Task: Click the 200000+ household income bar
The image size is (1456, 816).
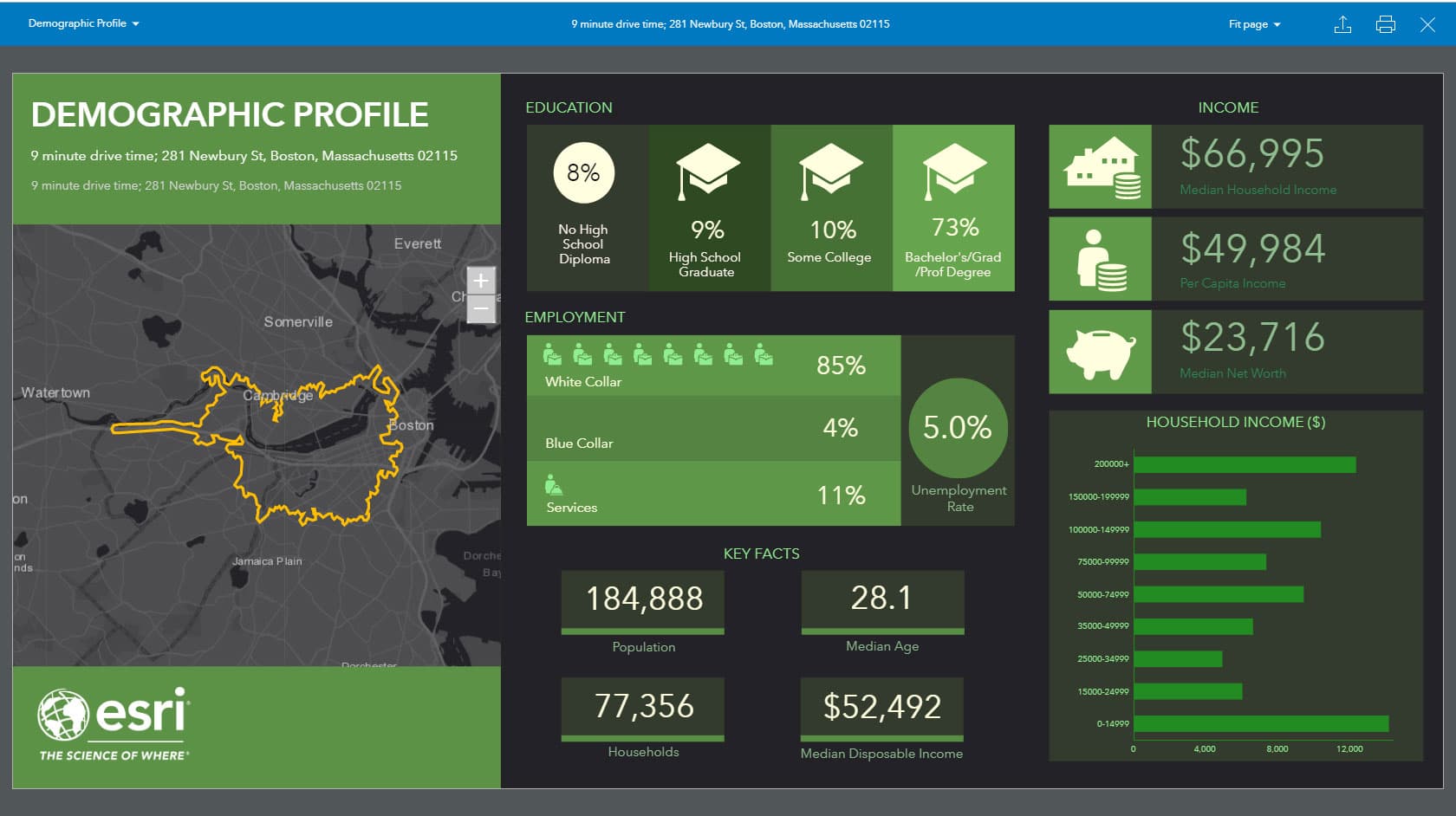Action: click(x=1244, y=464)
